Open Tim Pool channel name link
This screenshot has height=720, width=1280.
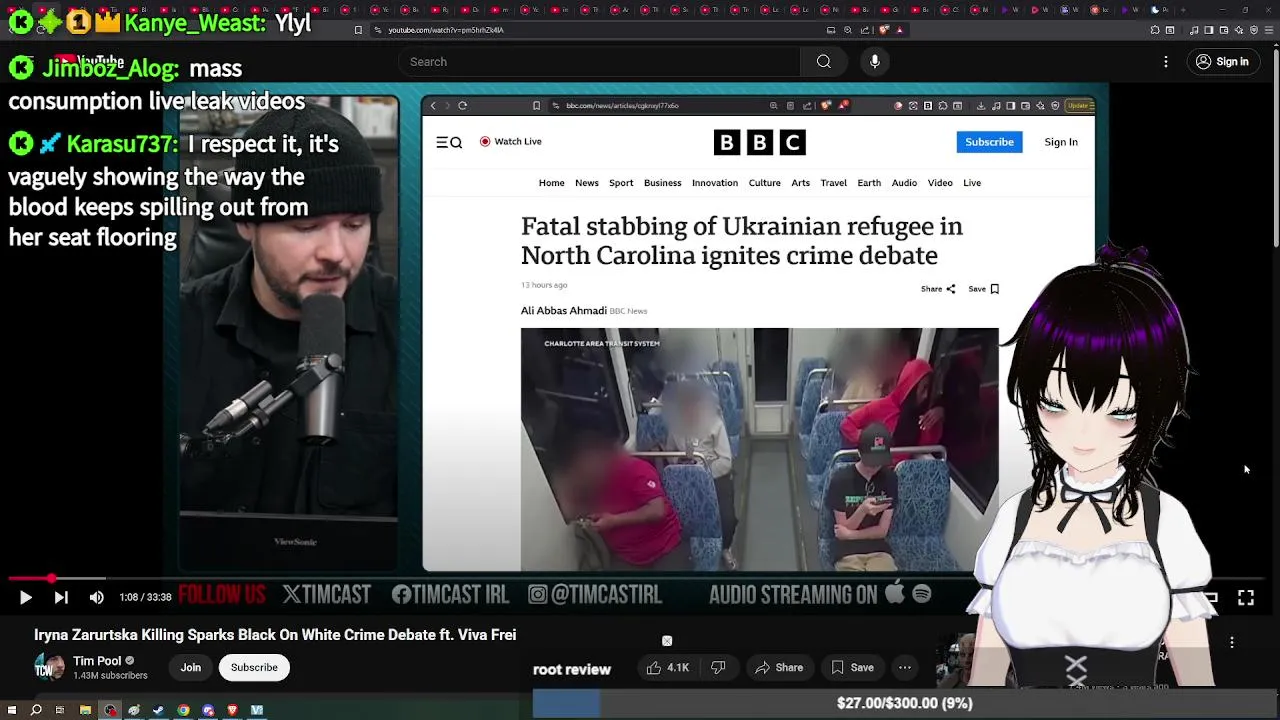pos(97,661)
